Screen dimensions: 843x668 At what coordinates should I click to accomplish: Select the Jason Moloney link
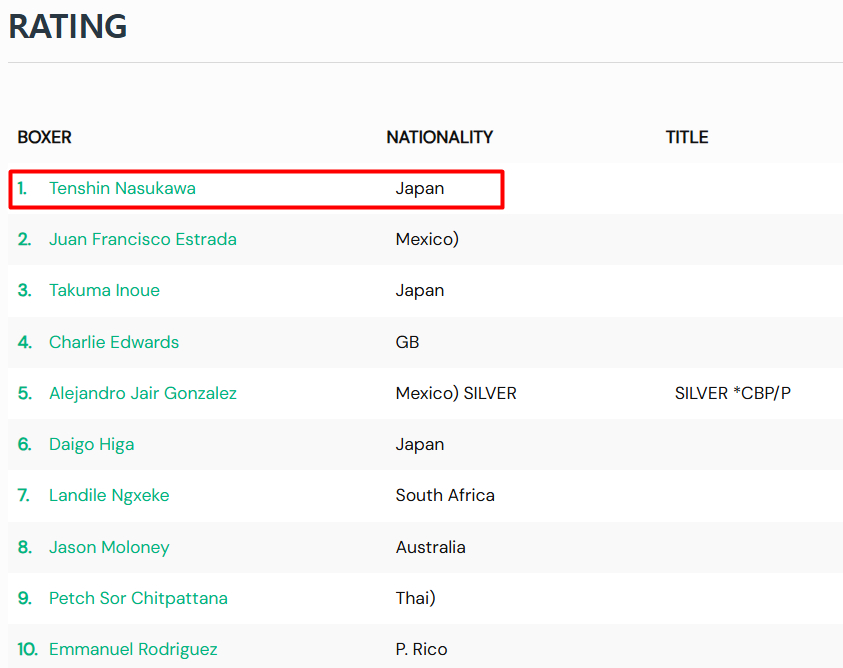tap(109, 547)
